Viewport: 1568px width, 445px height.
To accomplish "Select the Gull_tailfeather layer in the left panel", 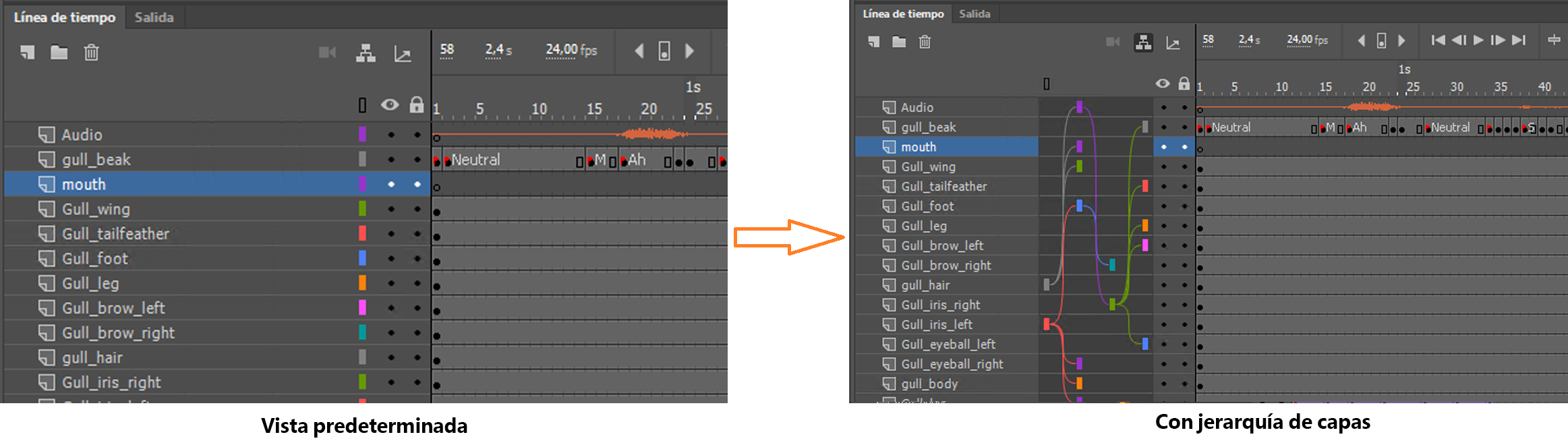I will pos(115,234).
